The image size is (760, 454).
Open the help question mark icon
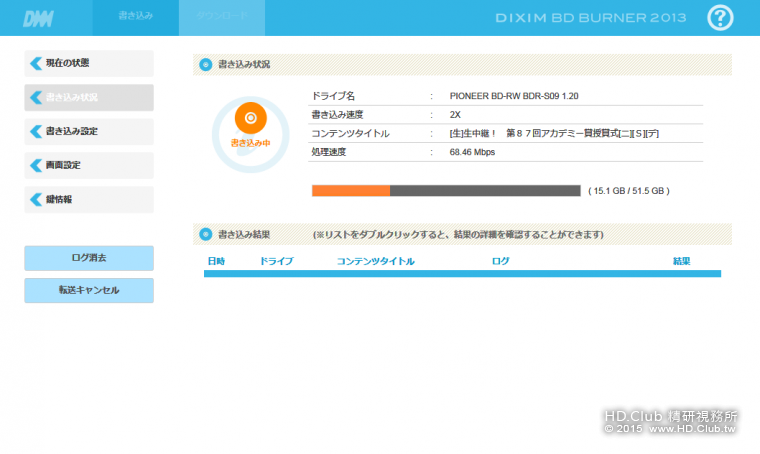point(720,18)
